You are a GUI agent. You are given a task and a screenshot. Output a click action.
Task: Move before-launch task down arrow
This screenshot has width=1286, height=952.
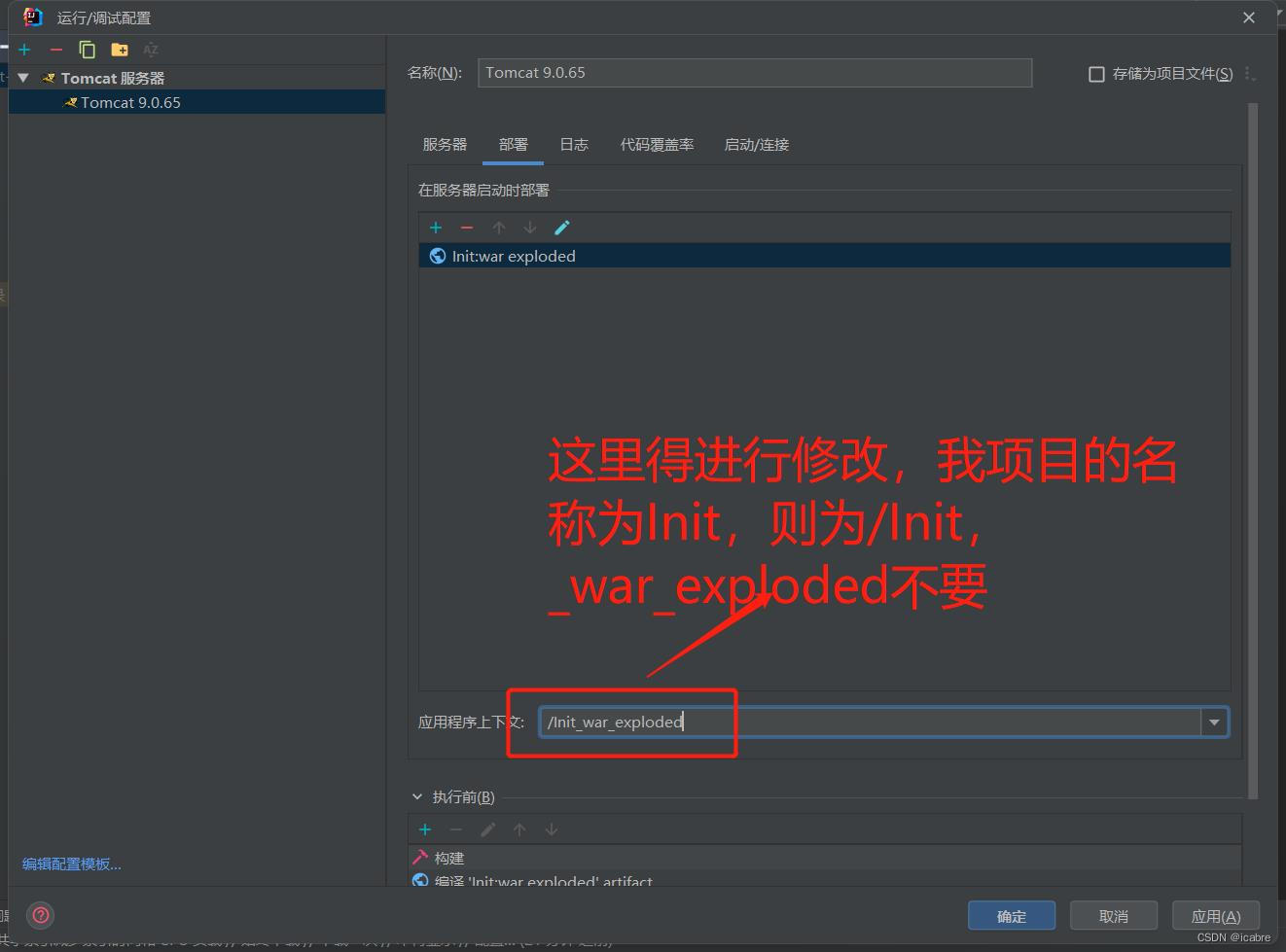pos(552,829)
